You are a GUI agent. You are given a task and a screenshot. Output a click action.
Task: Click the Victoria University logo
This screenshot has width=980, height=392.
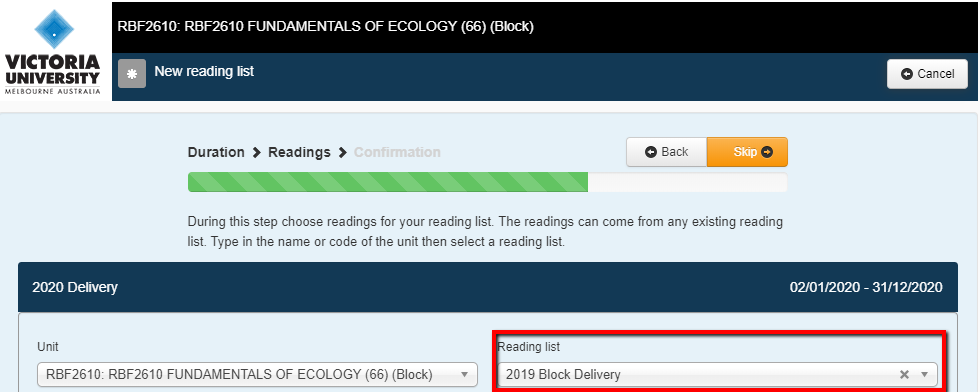[52, 53]
